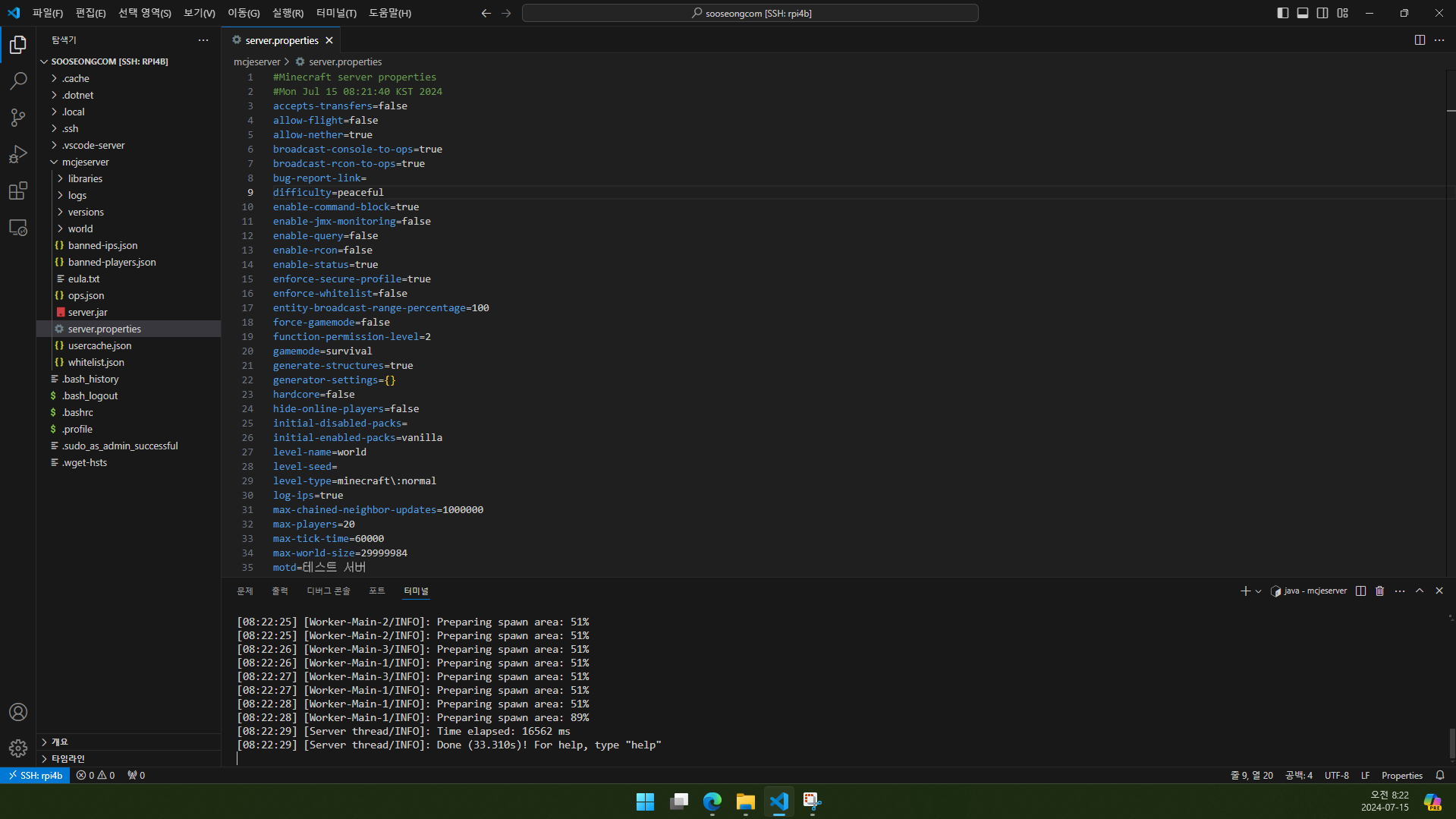Switch to the 디버그 콘솔 panel tab
1456x819 pixels.
coord(329,591)
